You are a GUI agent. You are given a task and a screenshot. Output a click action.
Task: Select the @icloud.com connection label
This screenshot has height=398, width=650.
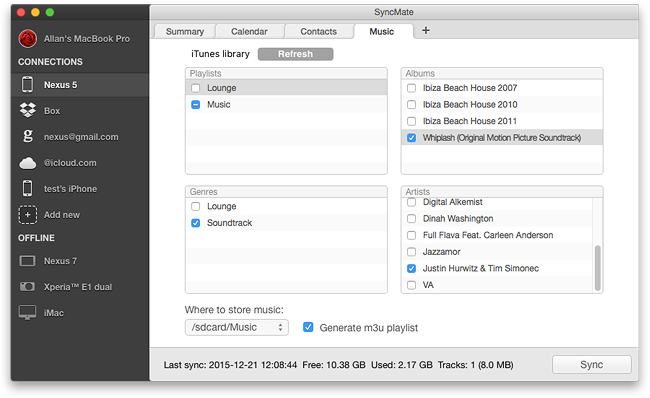(70, 163)
